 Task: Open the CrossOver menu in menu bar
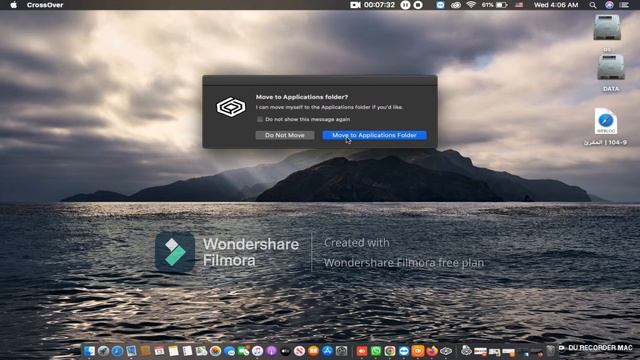click(45, 5)
